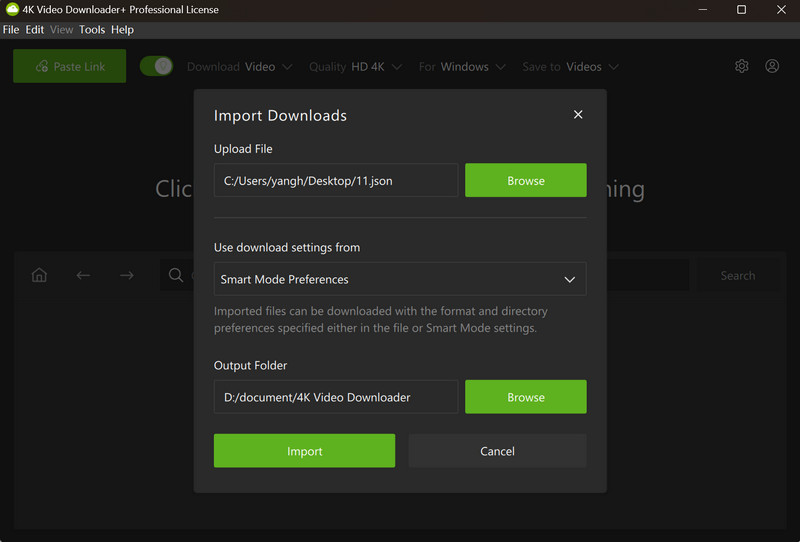Minimize the application window
Image resolution: width=800 pixels, height=542 pixels.
coord(703,9)
